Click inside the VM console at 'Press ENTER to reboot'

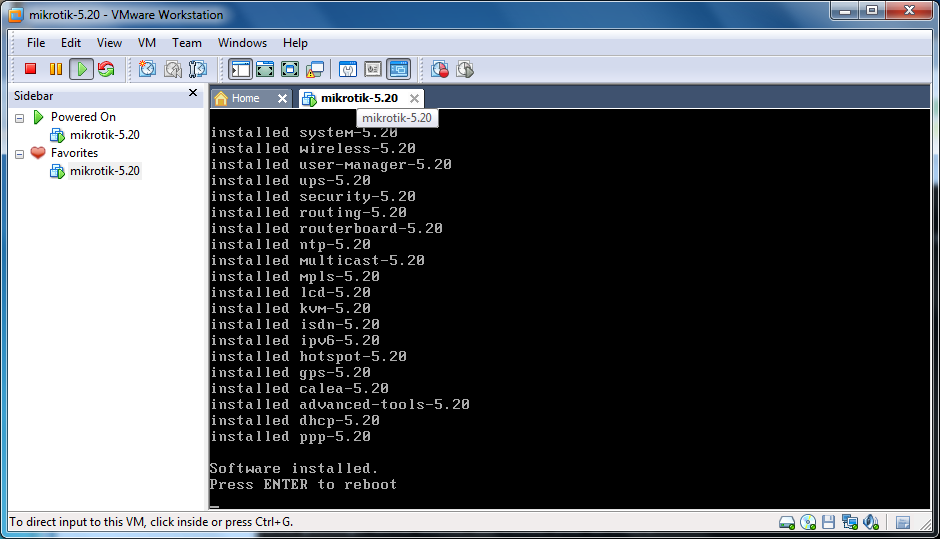303,484
